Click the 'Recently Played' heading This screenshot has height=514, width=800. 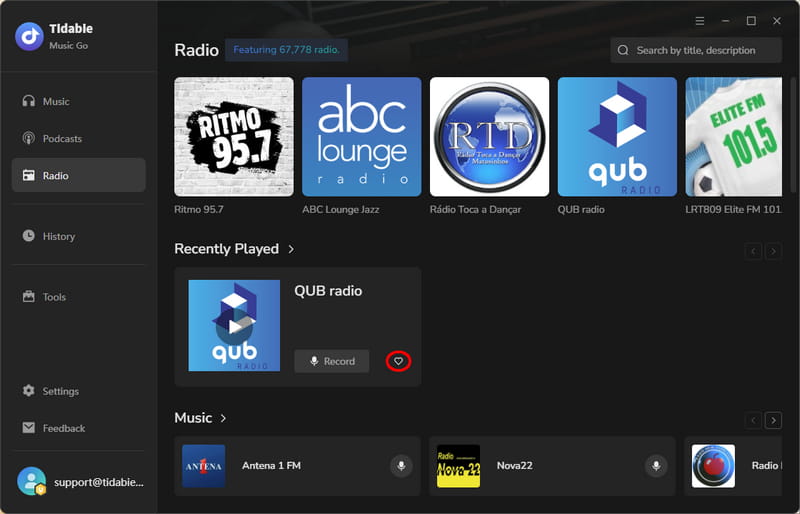tap(227, 249)
